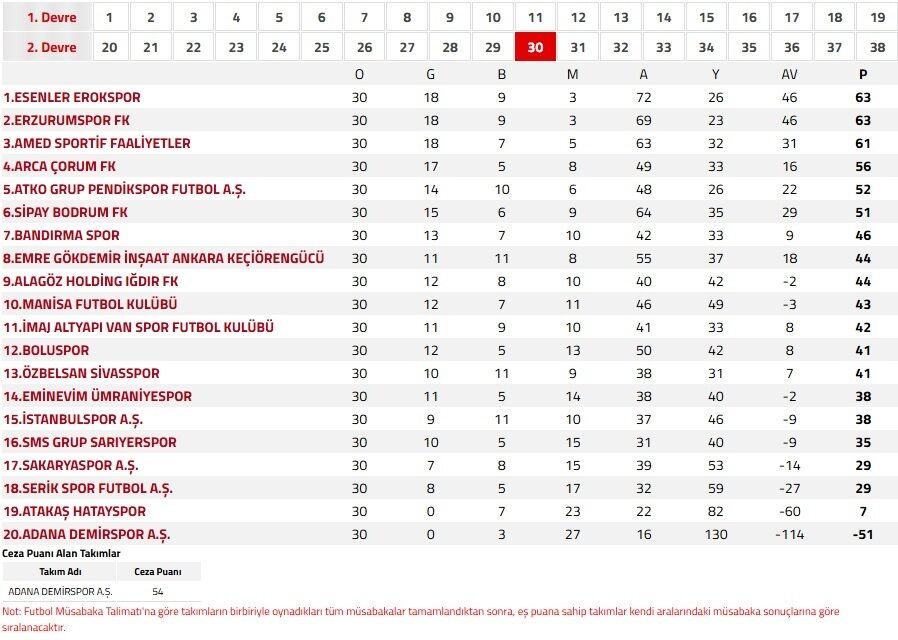The width and height of the screenshot is (898, 640).
Task: Click Boluspor team name
Action: tap(46, 351)
